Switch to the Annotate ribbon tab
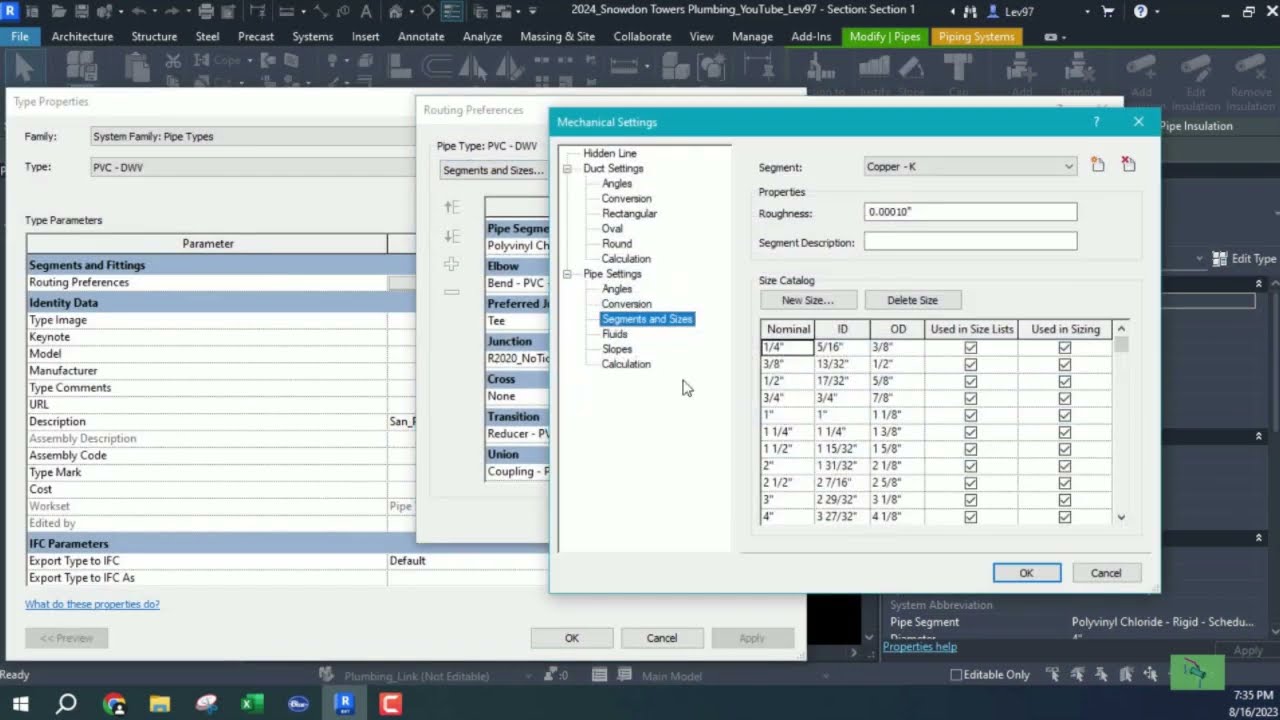The image size is (1280, 720). (x=421, y=36)
